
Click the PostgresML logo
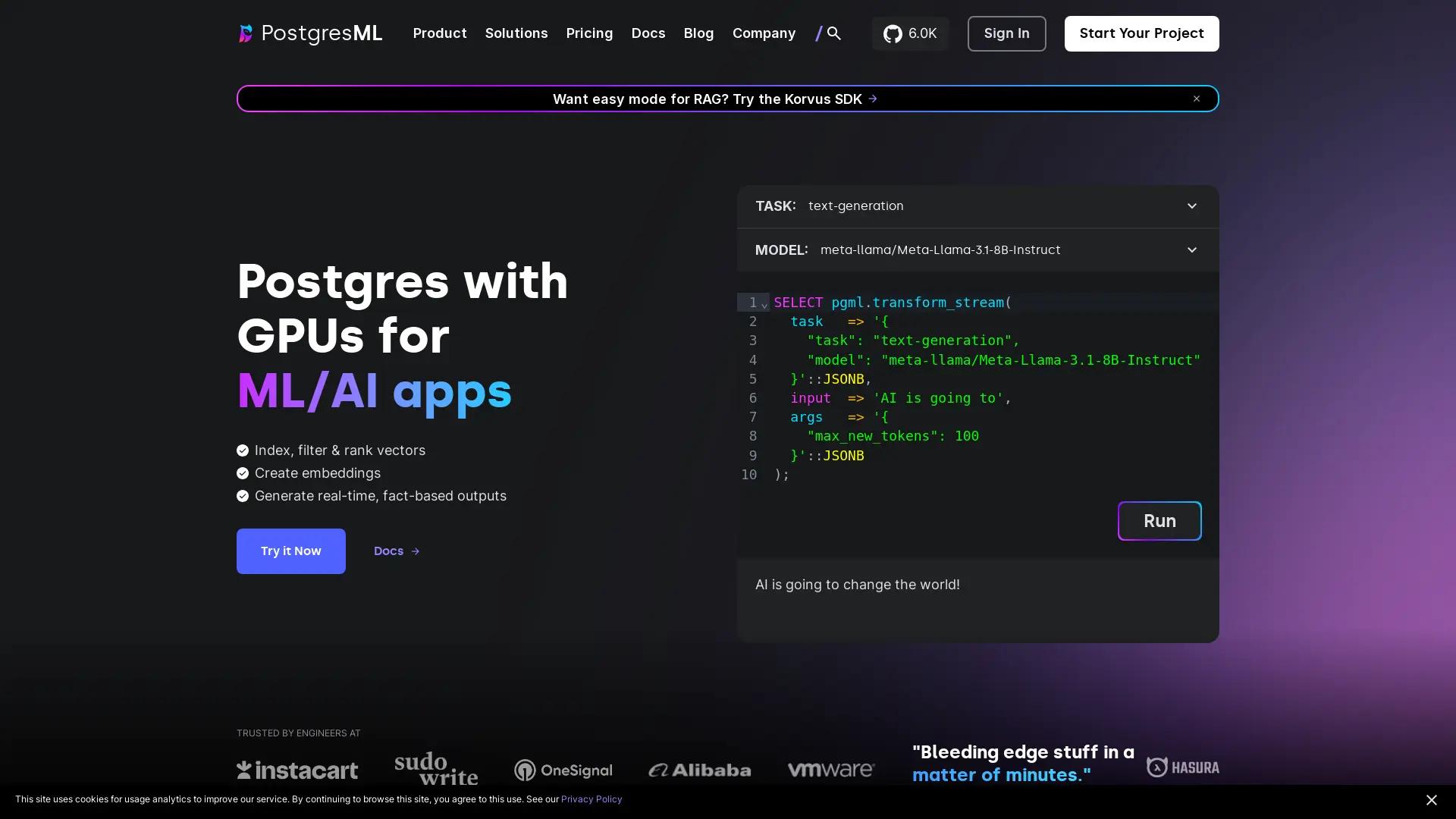(x=309, y=33)
